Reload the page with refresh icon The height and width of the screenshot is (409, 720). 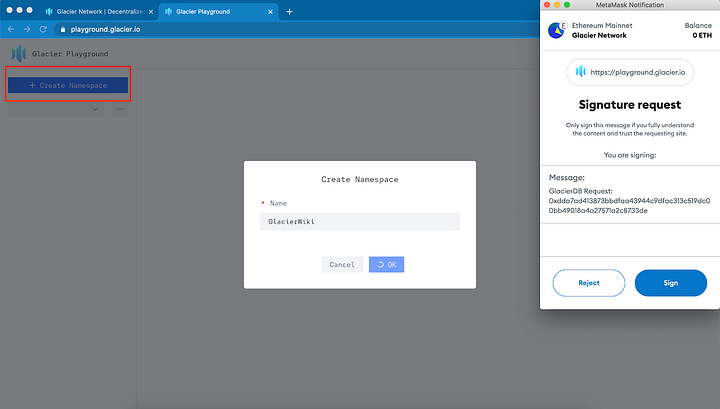click(43, 29)
